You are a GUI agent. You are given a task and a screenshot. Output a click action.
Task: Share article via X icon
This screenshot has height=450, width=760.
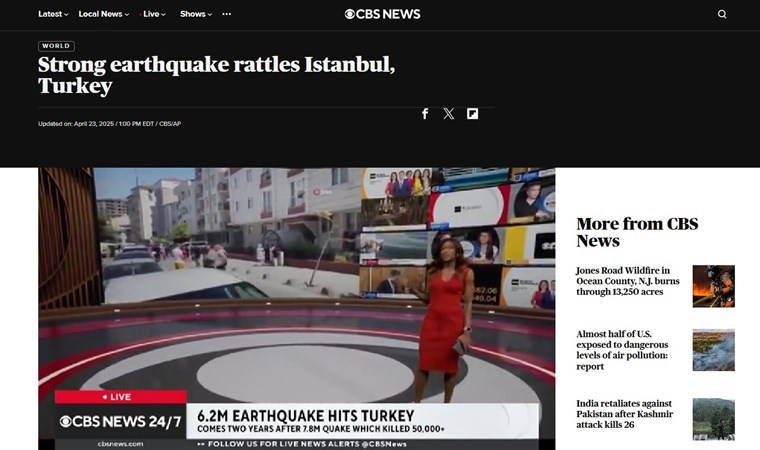[449, 114]
